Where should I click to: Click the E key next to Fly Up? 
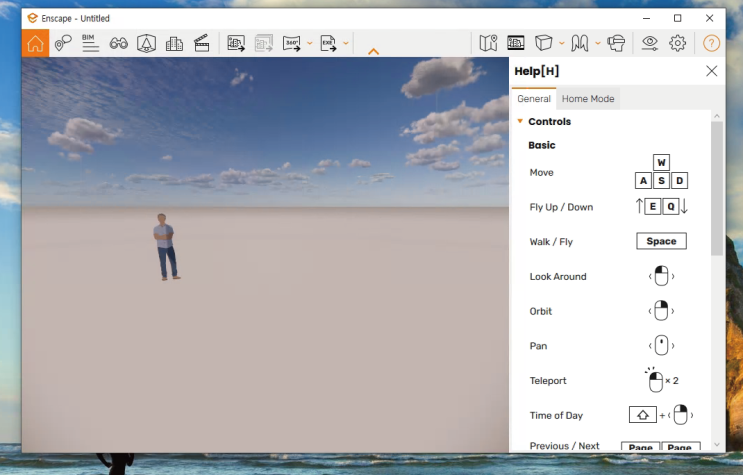tap(652, 206)
